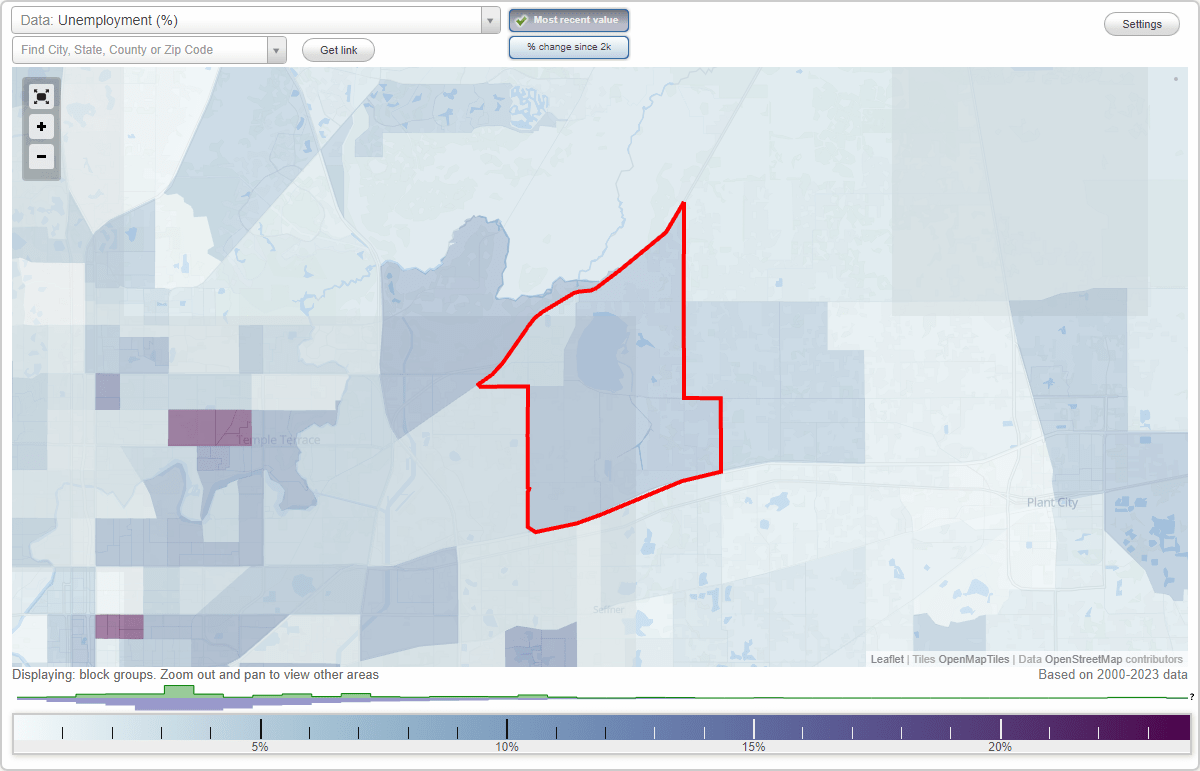
Task: Switch to % change since 2k view
Action: 568,46
